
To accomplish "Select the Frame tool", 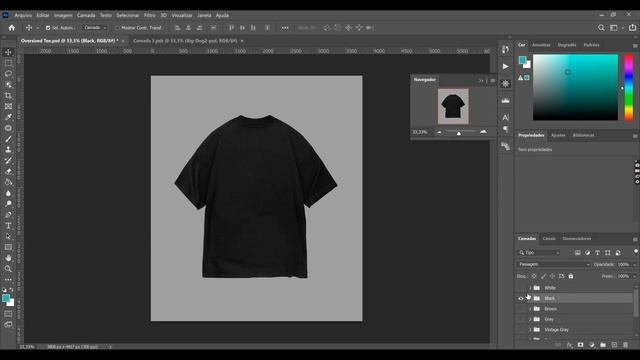I will tap(8, 106).
